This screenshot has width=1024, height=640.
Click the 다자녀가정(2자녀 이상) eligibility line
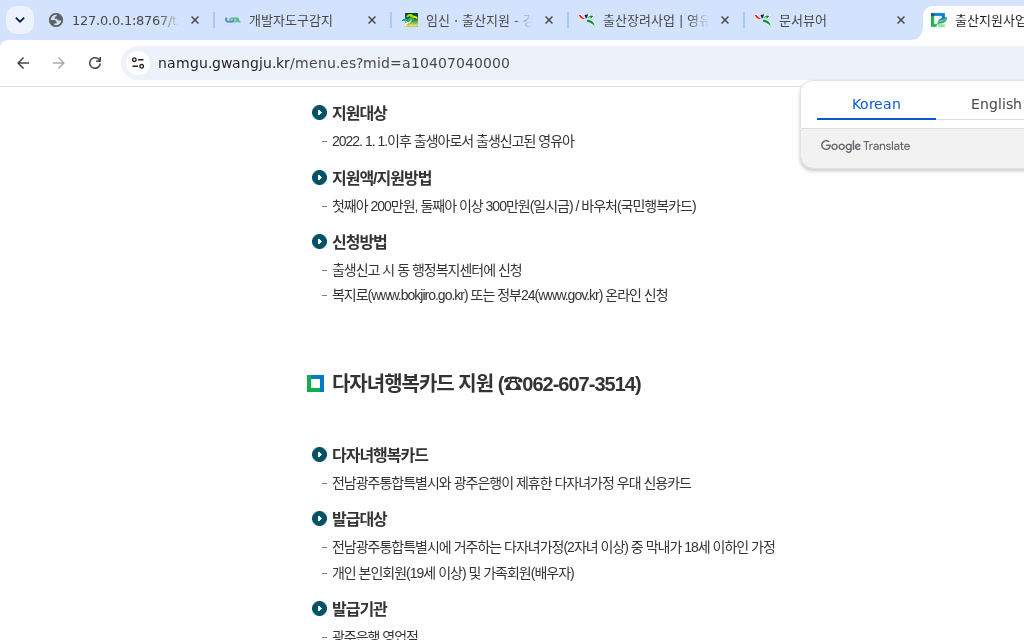point(553,547)
